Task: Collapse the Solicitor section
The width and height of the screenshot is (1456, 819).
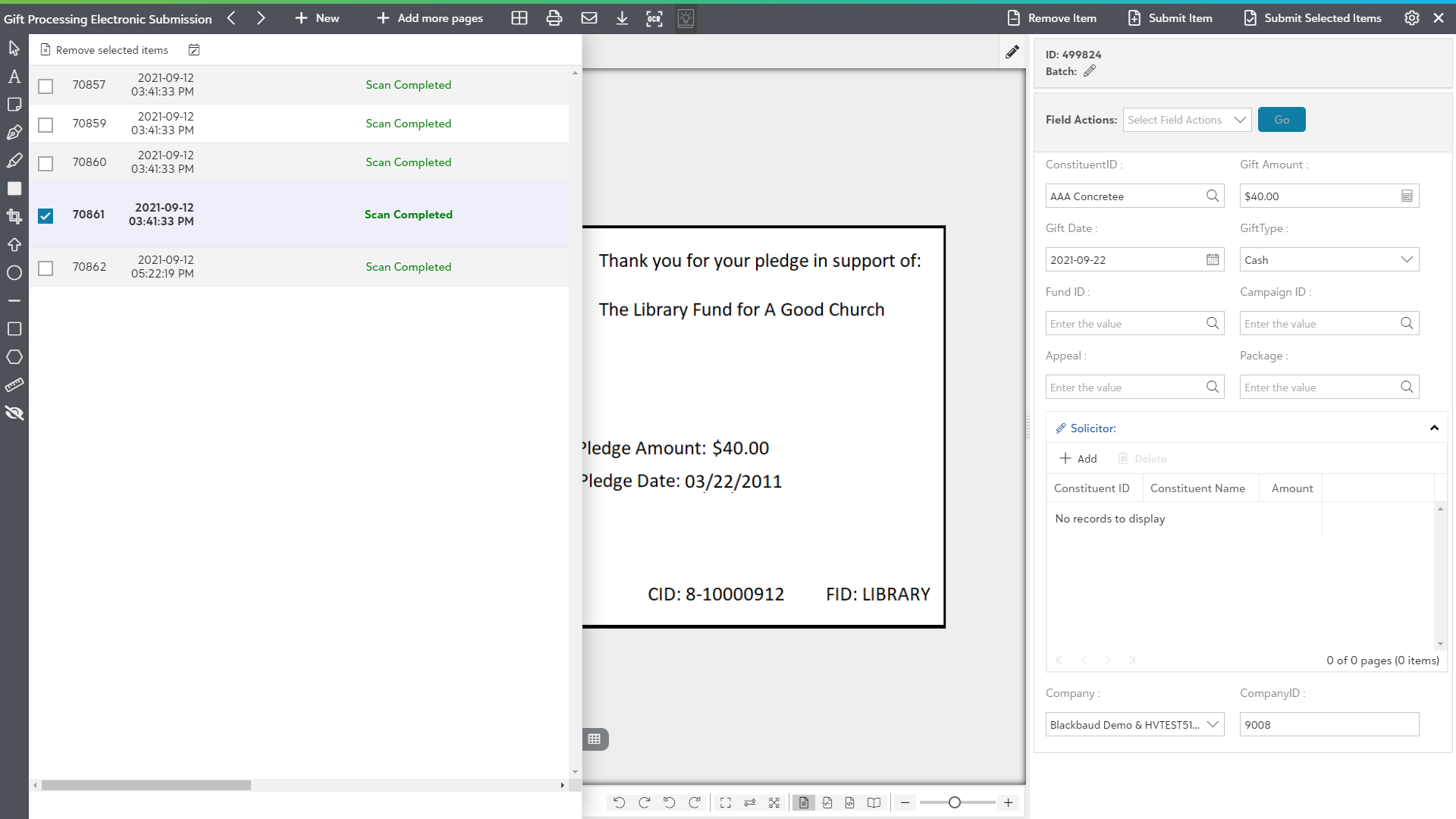Action: coord(1434,428)
